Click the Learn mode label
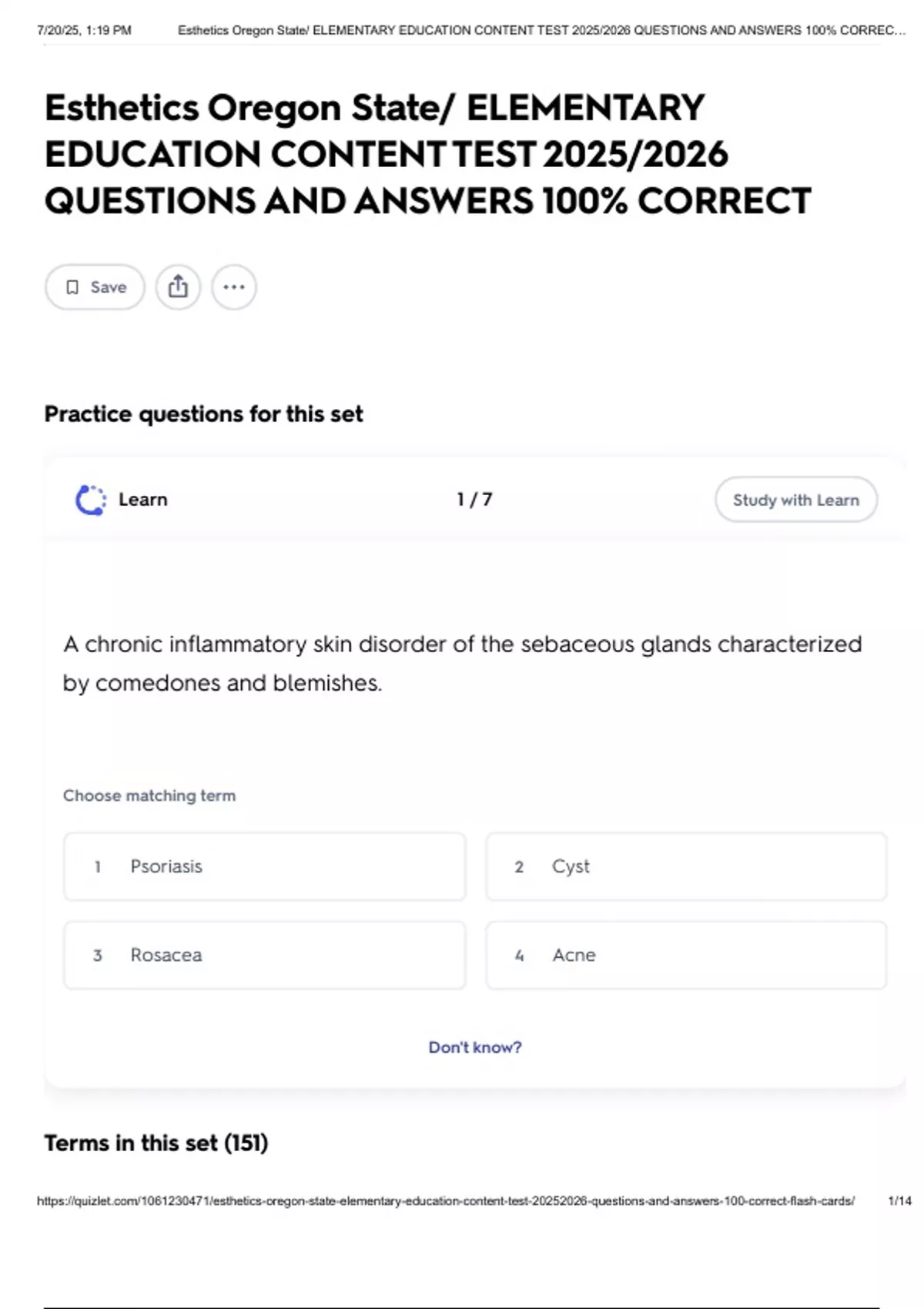The height and width of the screenshot is (1309, 924). [x=143, y=500]
